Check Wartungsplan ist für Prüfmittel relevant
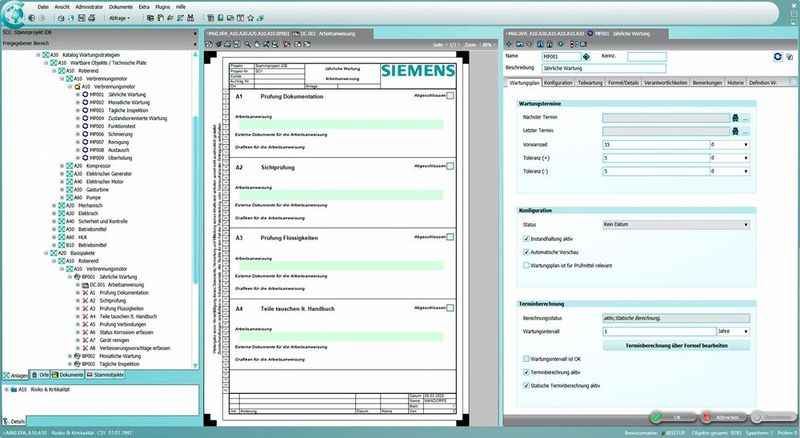Viewport: 800px width, 438px height. click(526, 265)
